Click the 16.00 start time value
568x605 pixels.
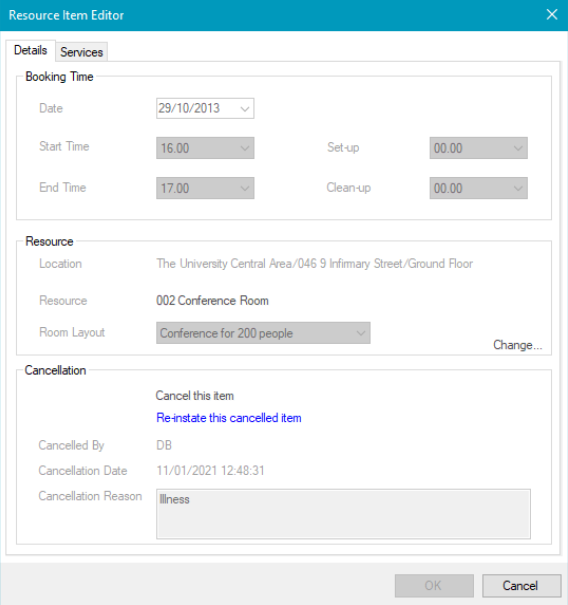(x=175, y=148)
